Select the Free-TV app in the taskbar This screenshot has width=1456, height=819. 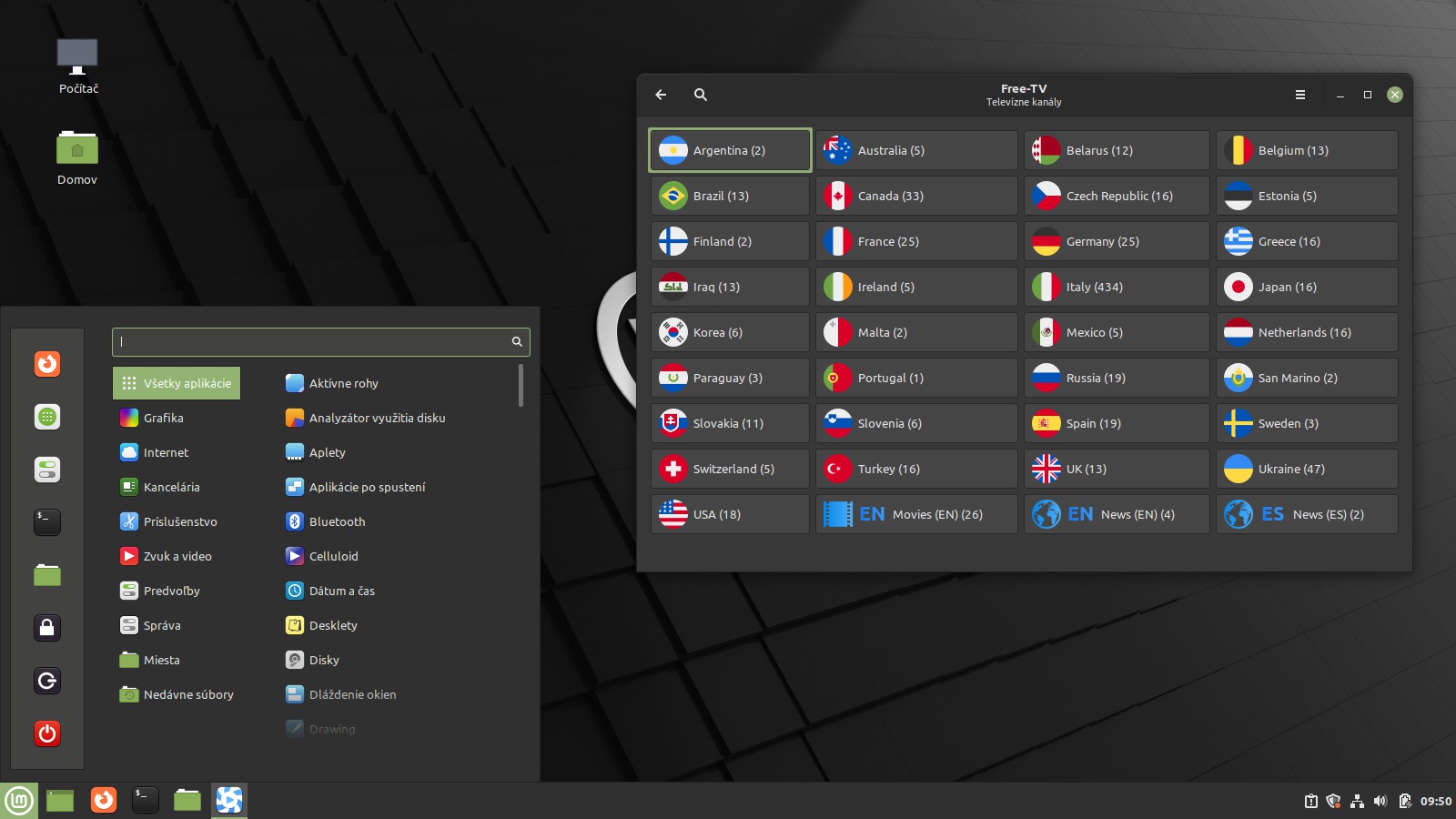(x=229, y=801)
